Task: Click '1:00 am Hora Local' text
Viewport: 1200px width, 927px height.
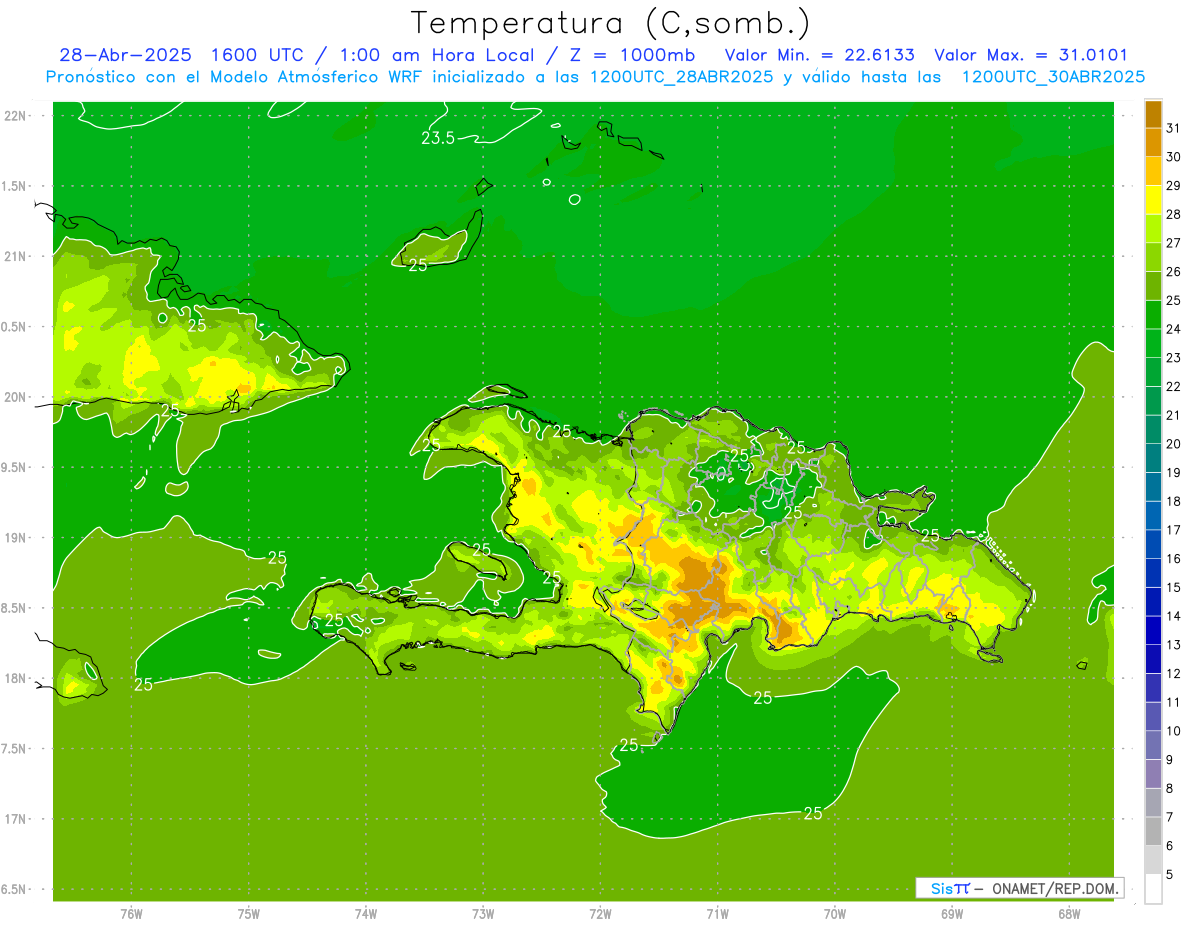Action: coord(437,56)
